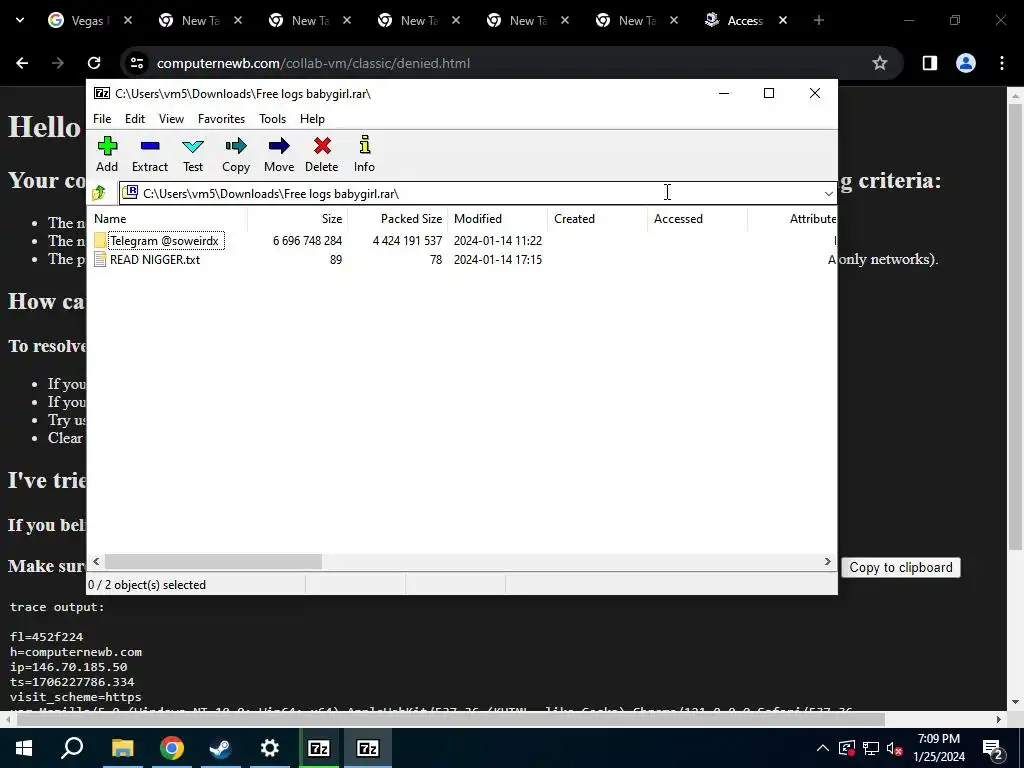
Task: Toggle Chrome's side panel icon
Action: [929, 63]
